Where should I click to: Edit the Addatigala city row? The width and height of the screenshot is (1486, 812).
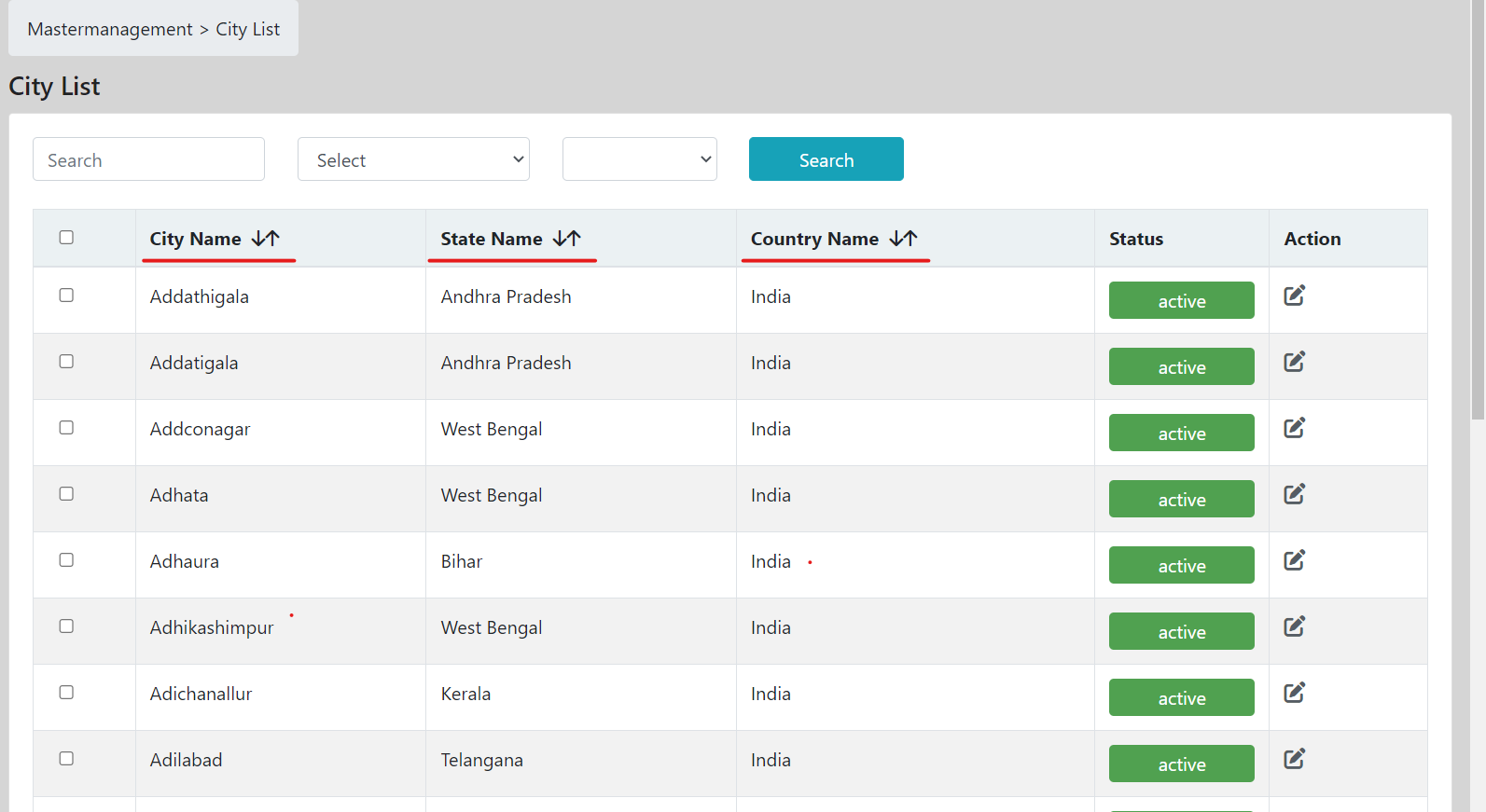point(1294,362)
